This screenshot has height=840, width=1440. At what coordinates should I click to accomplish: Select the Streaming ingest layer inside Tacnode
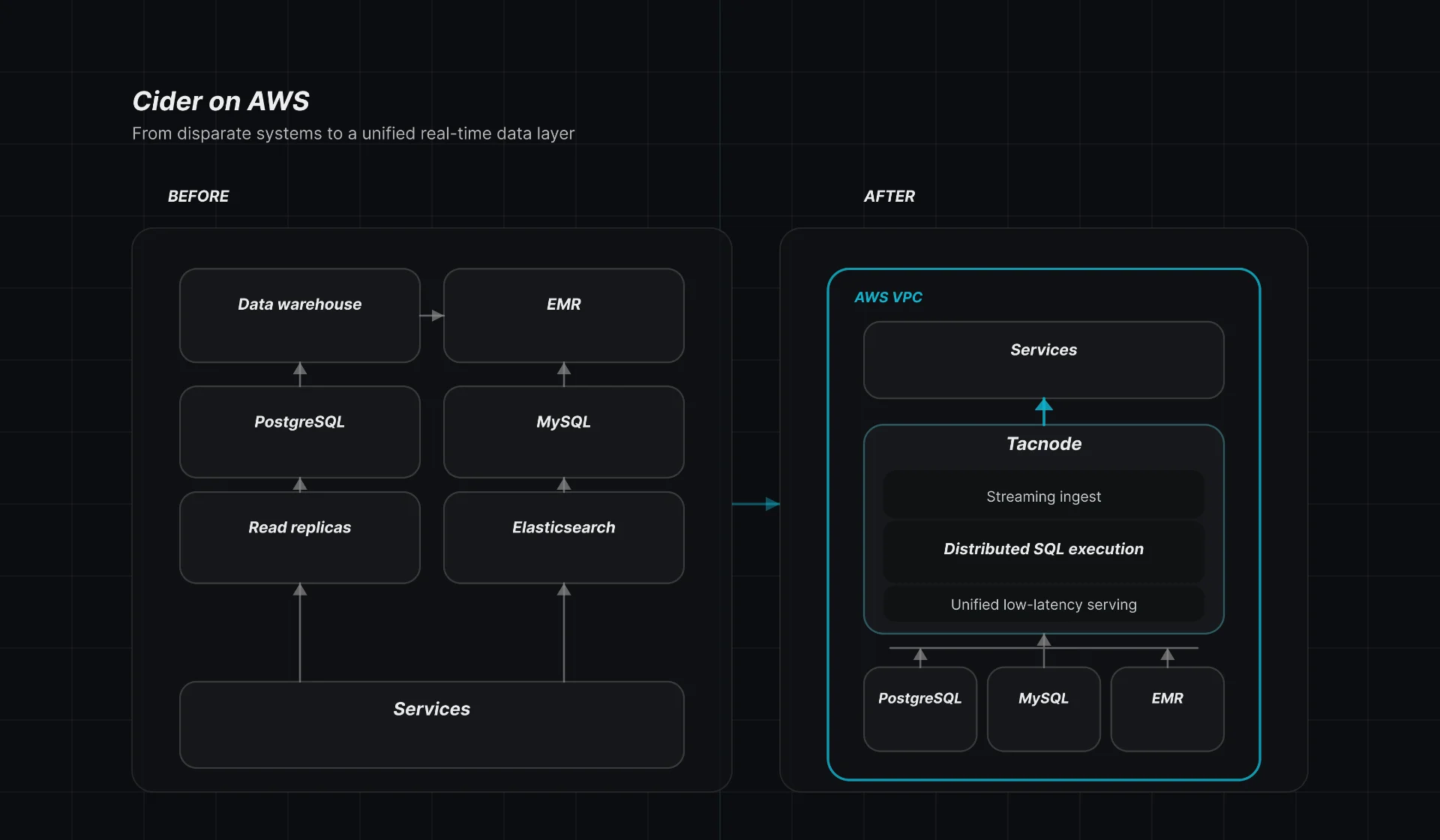(1043, 496)
